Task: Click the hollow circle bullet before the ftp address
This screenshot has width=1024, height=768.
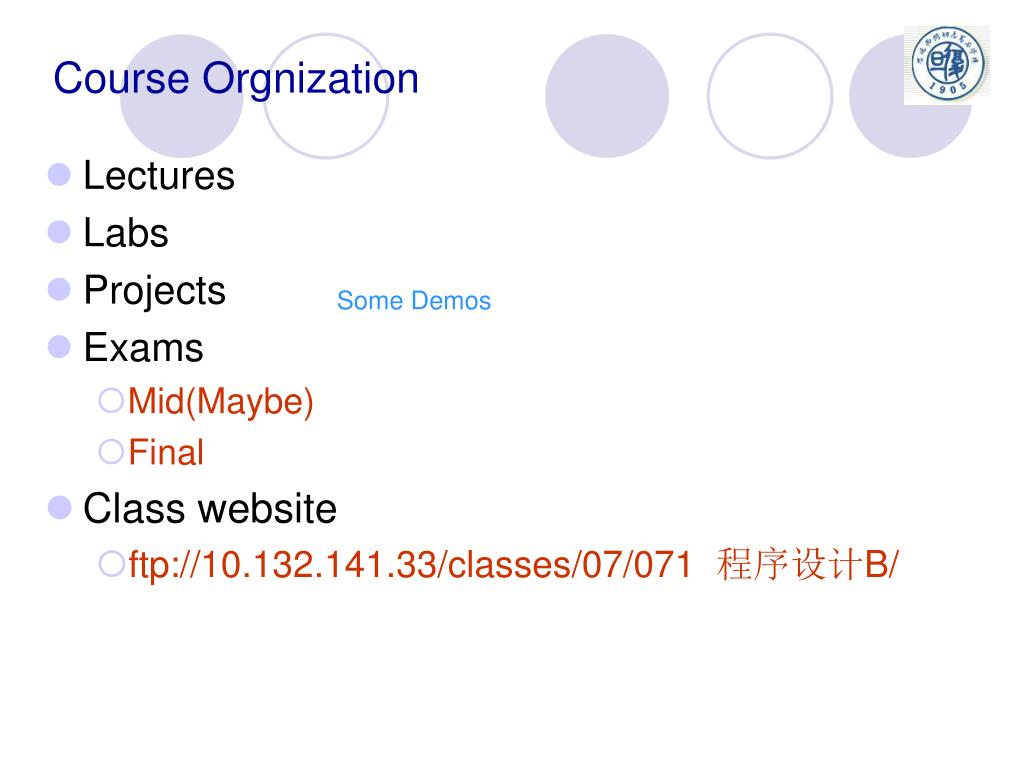Action: [111, 564]
